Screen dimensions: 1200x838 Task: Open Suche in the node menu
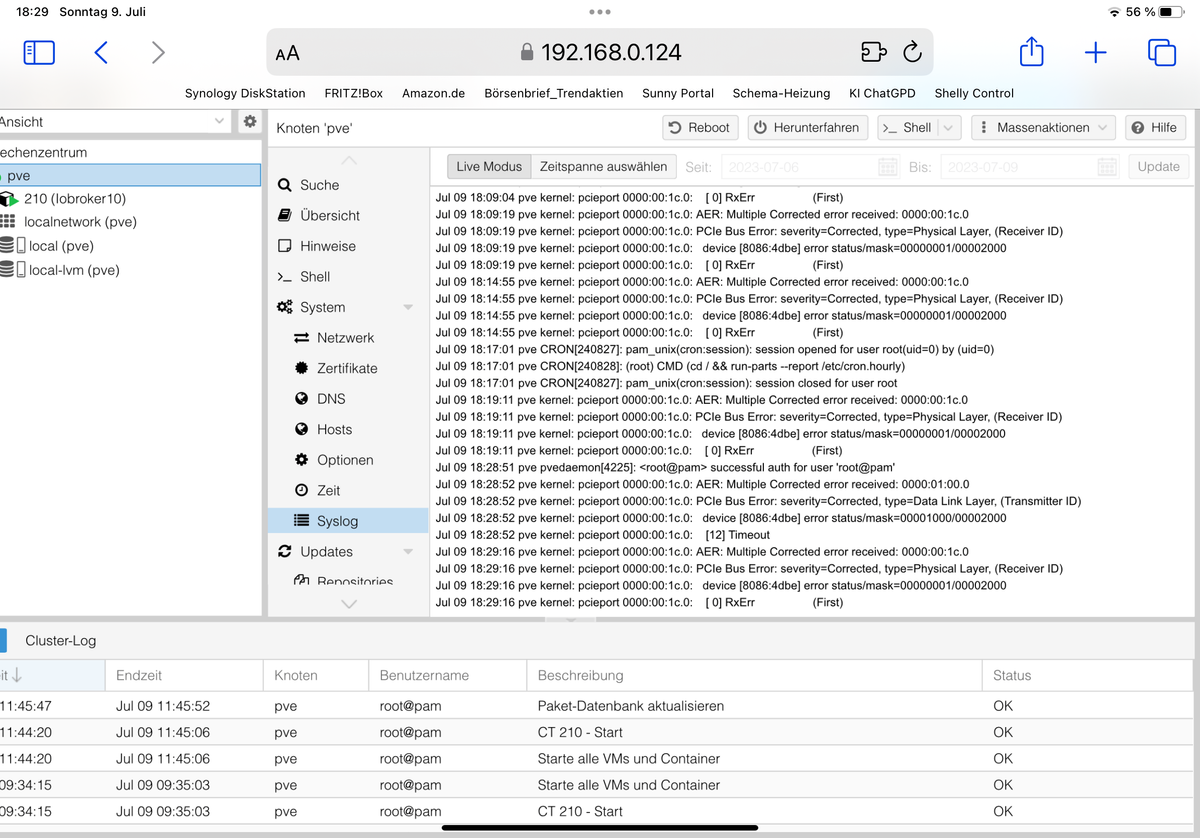[x=348, y=185]
